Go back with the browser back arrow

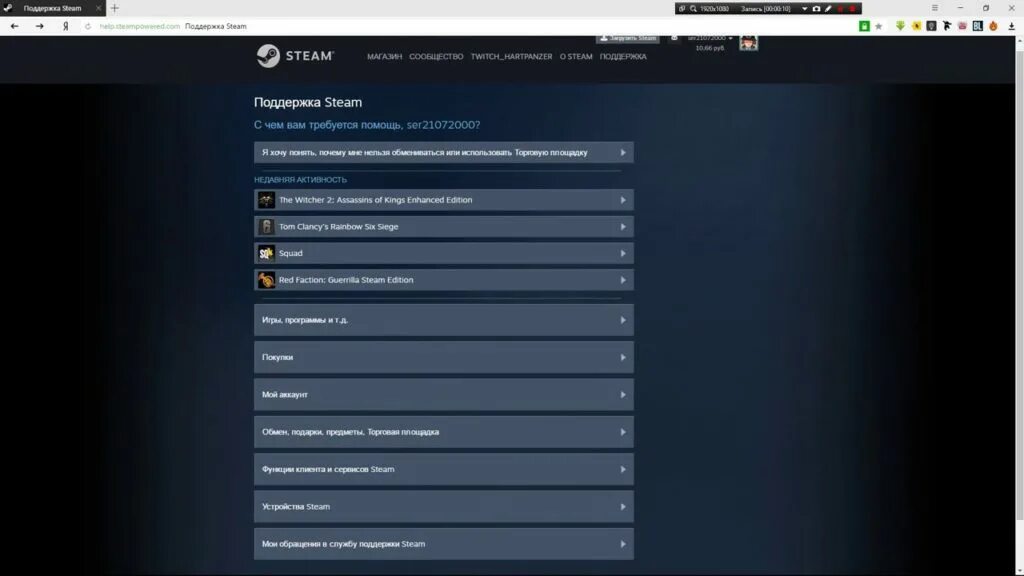(x=14, y=26)
